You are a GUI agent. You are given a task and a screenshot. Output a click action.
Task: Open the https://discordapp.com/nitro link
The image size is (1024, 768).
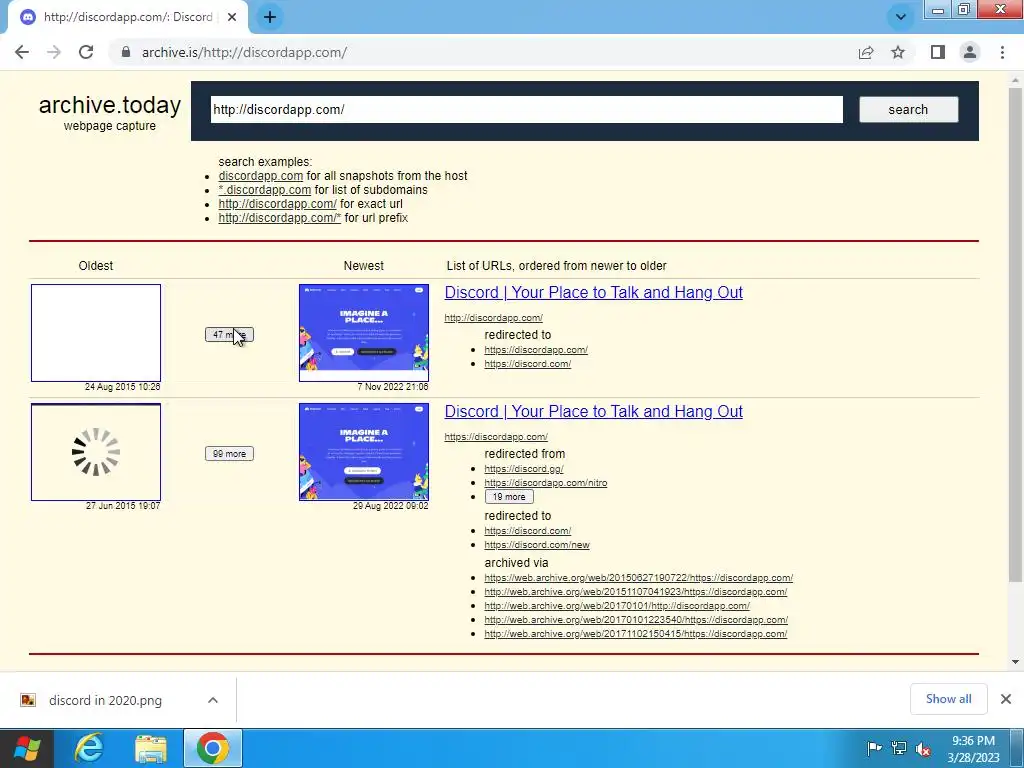click(546, 483)
